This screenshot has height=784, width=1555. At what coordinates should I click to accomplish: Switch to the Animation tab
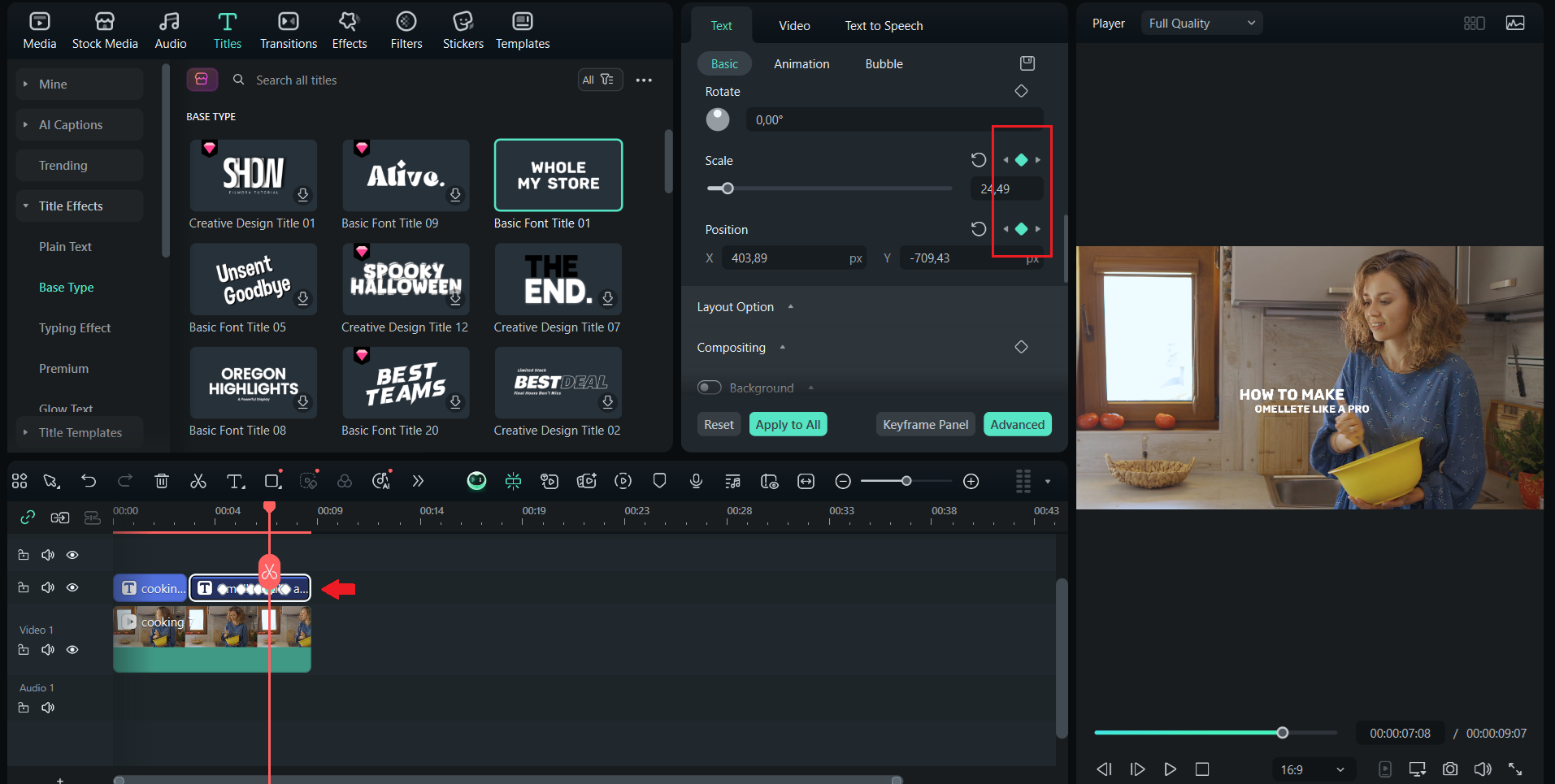tap(801, 63)
